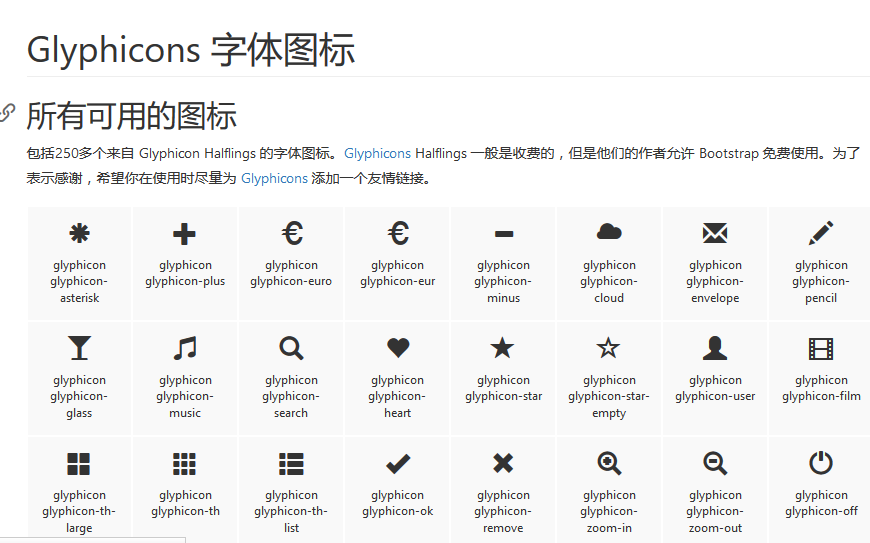Click the glyphicon-glass label text
870x543 pixels.
pos(79,396)
